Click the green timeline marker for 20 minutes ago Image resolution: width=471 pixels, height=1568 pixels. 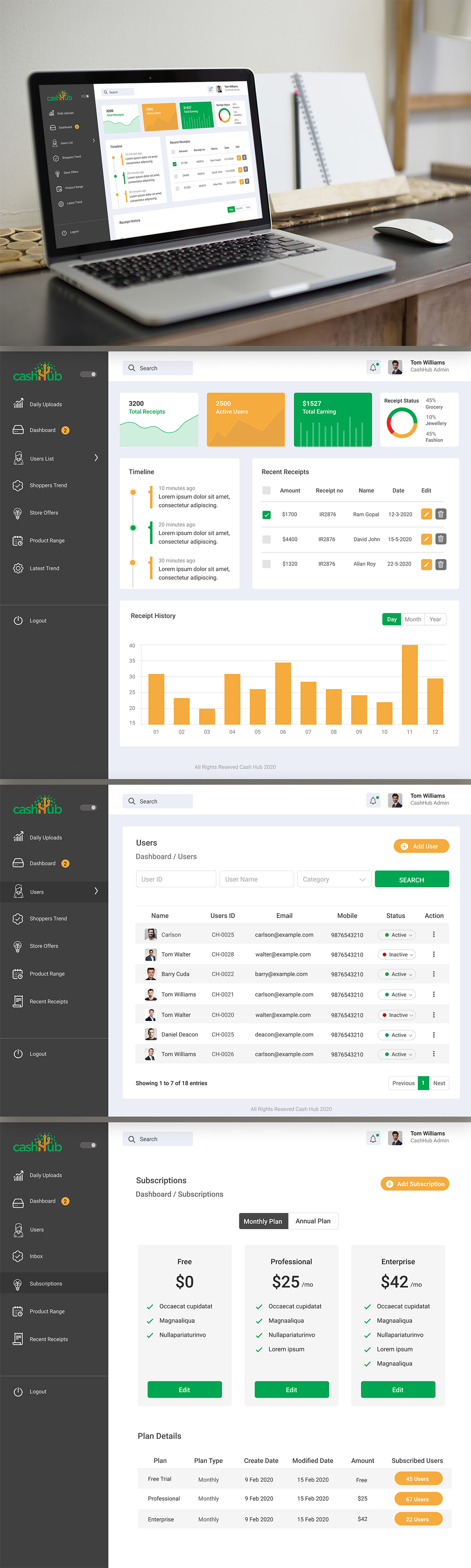pos(132,528)
